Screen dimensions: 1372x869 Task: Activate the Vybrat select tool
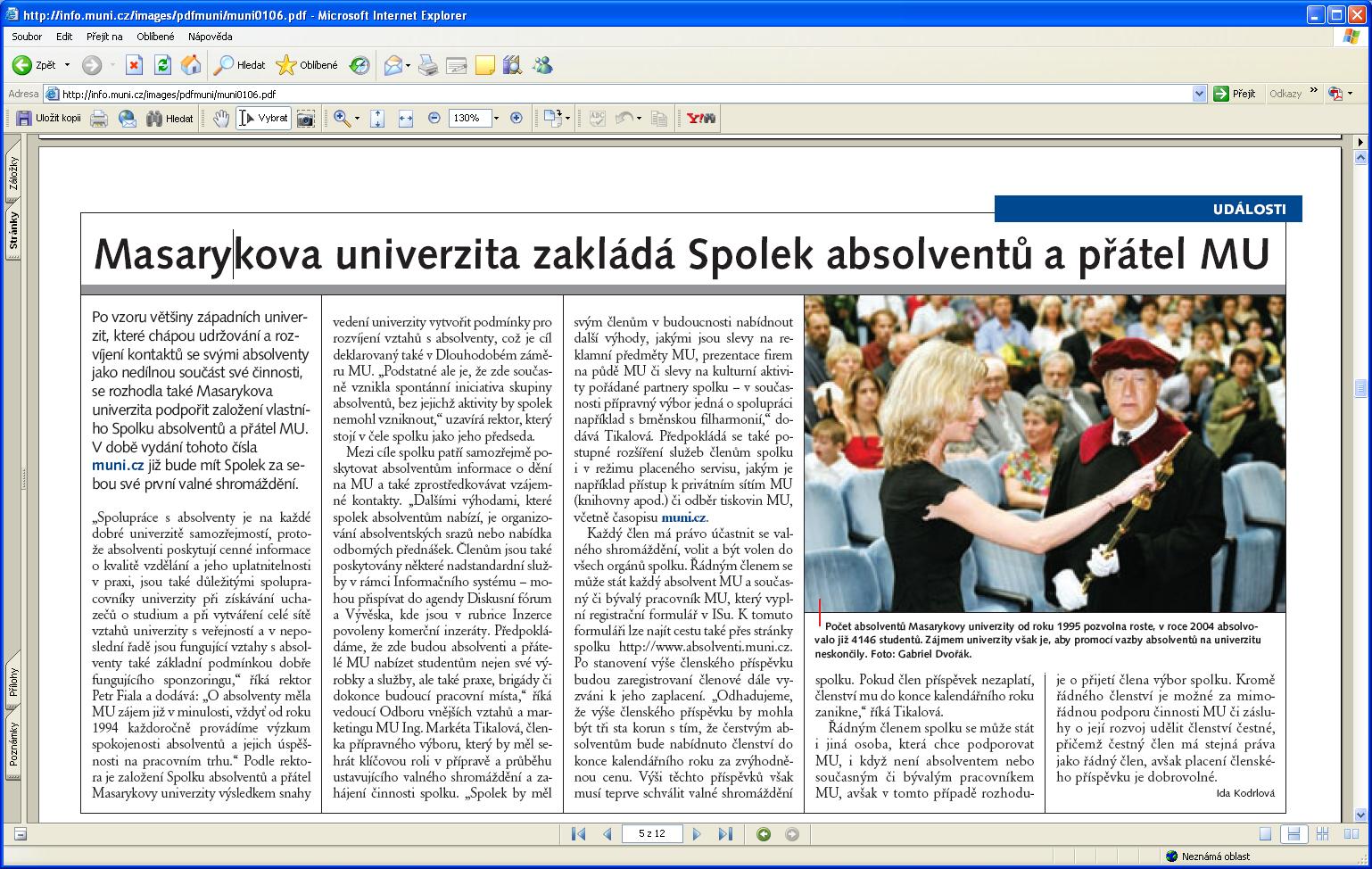(264, 118)
